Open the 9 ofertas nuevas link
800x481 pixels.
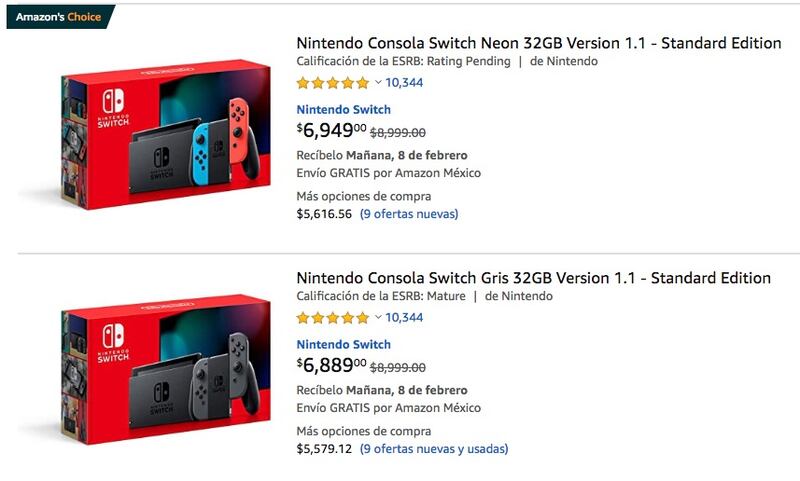click(409, 214)
